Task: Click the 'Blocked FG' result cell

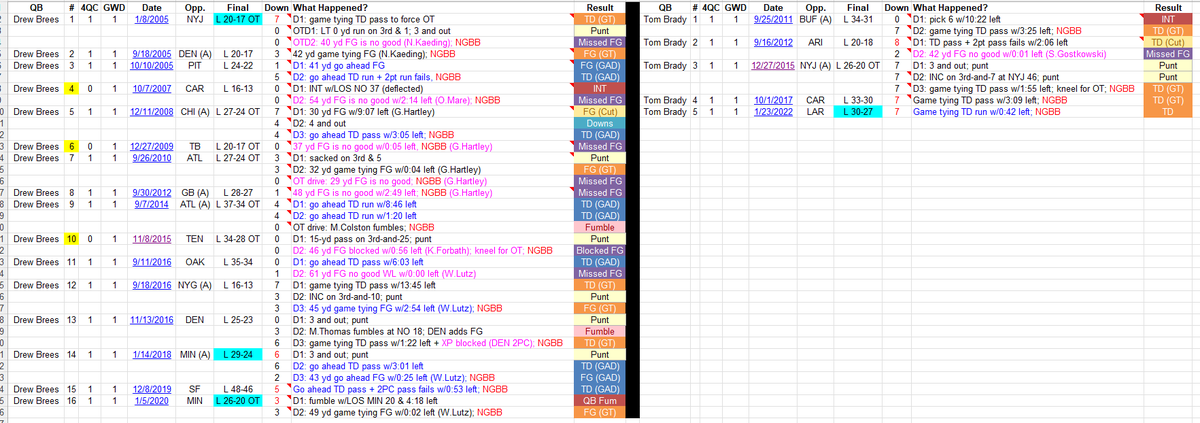Action: [599, 250]
